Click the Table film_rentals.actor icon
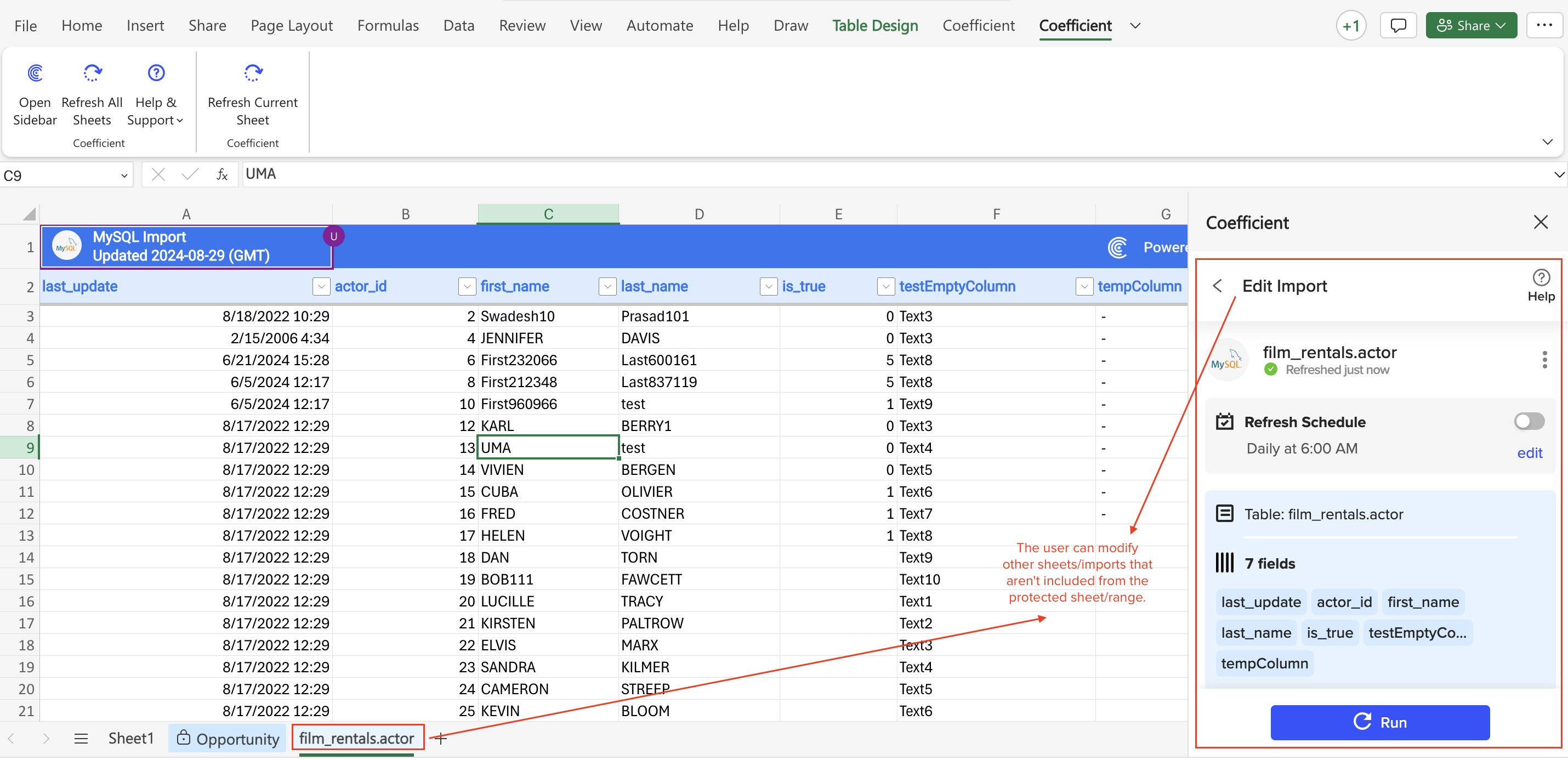Image resolution: width=1568 pixels, height=760 pixels. coord(1224,513)
